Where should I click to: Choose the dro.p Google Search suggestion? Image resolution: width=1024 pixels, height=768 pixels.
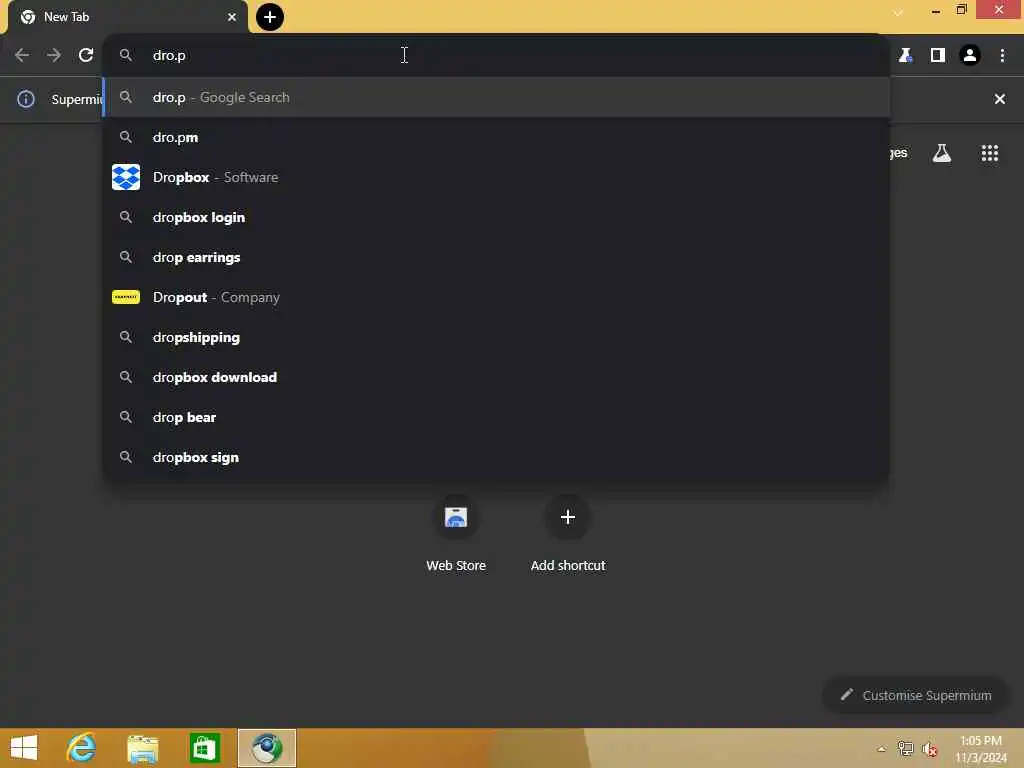click(x=496, y=97)
